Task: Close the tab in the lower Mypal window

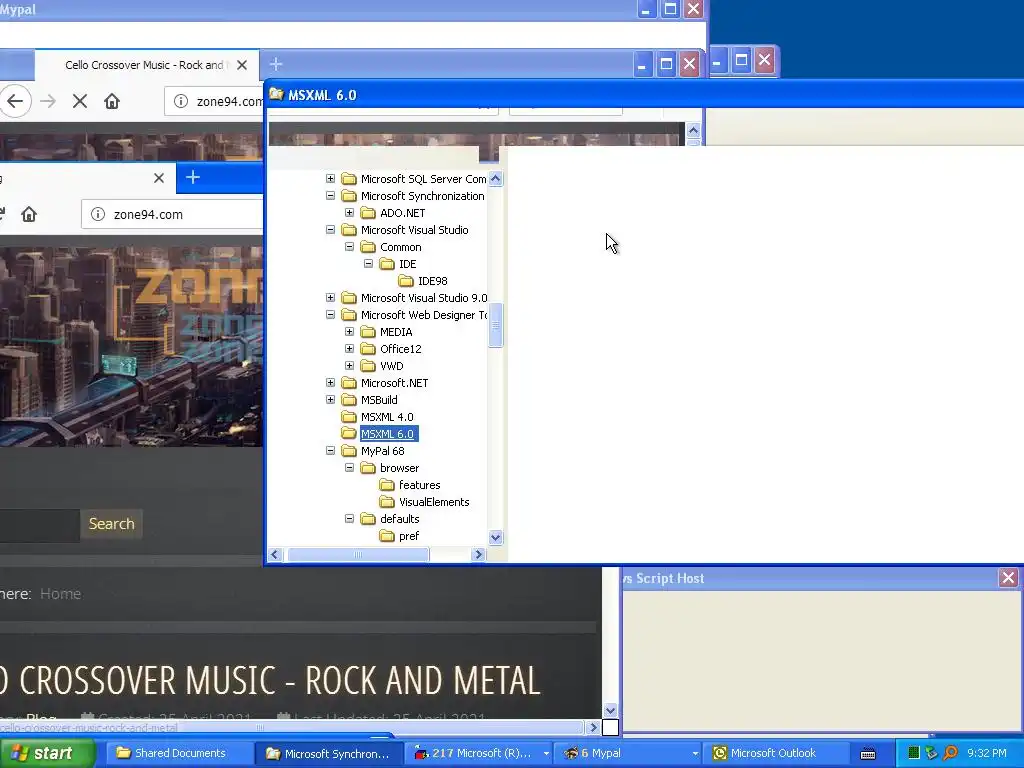Action: pyautogui.click(x=159, y=178)
